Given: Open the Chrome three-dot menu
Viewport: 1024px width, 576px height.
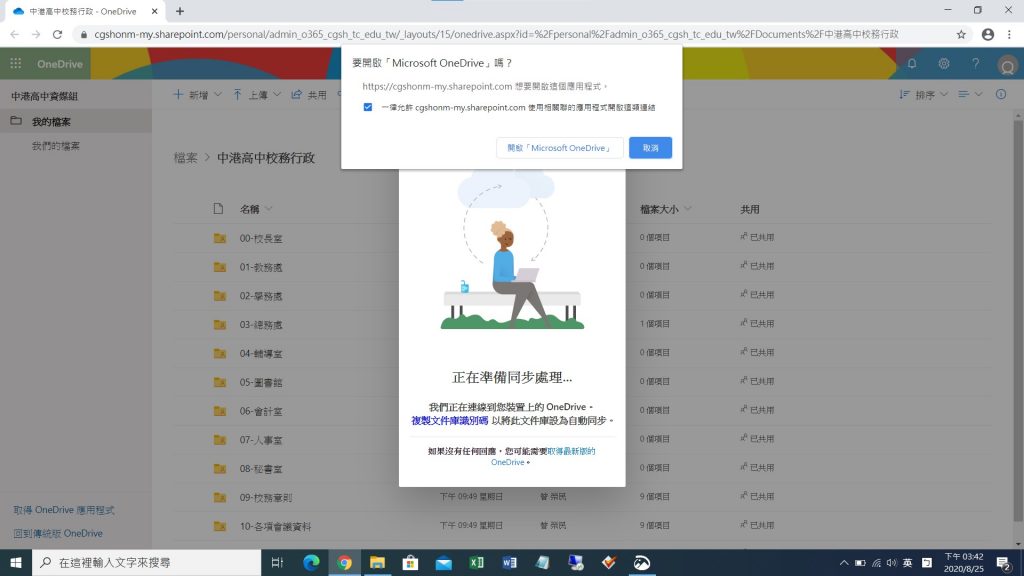Looking at the screenshot, I should coord(1010,35).
